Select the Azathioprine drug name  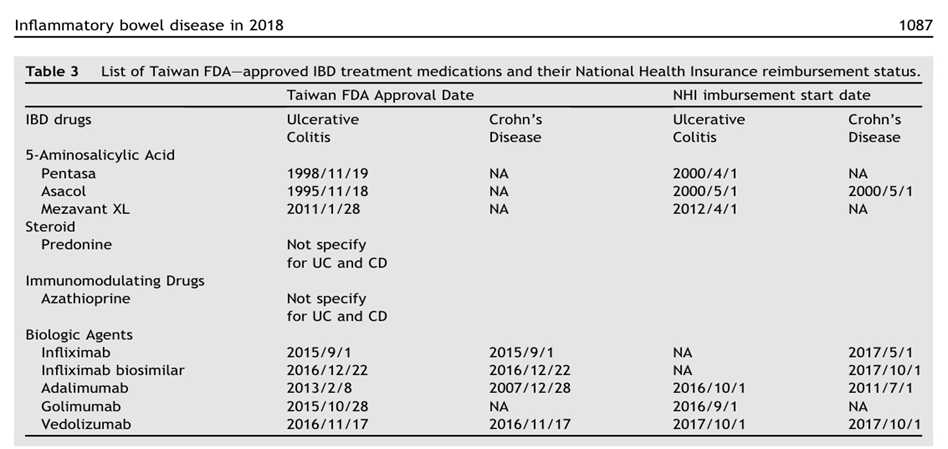pos(85,299)
